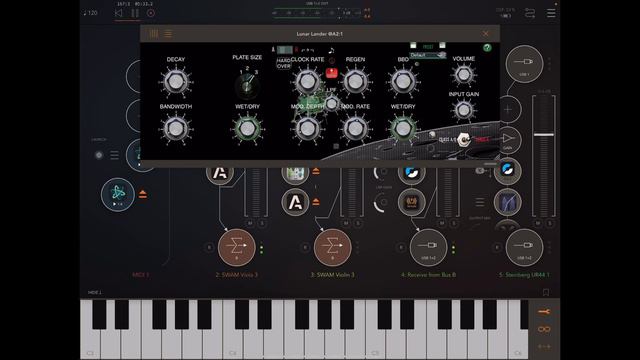Open the green-thumbnail plugin in SWAM Violin channel
Screen dimensions: 640x360
click(x=295, y=173)
